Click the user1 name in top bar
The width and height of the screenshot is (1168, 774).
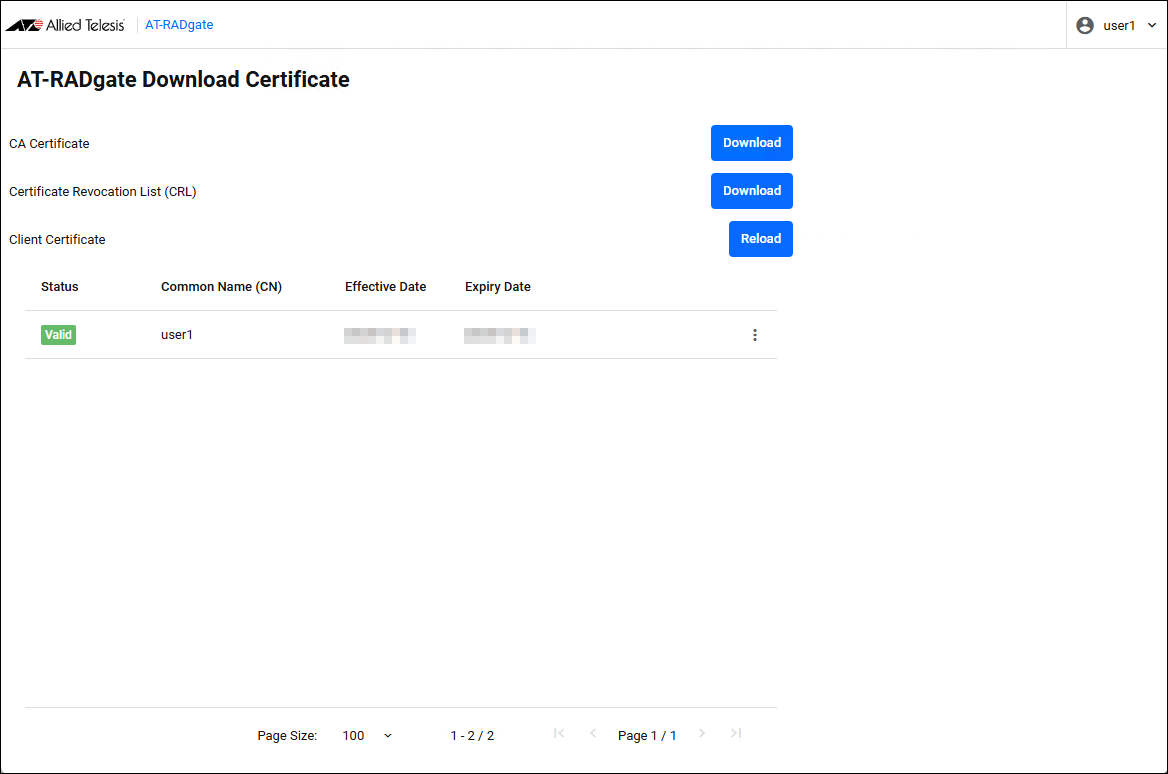1119,25
